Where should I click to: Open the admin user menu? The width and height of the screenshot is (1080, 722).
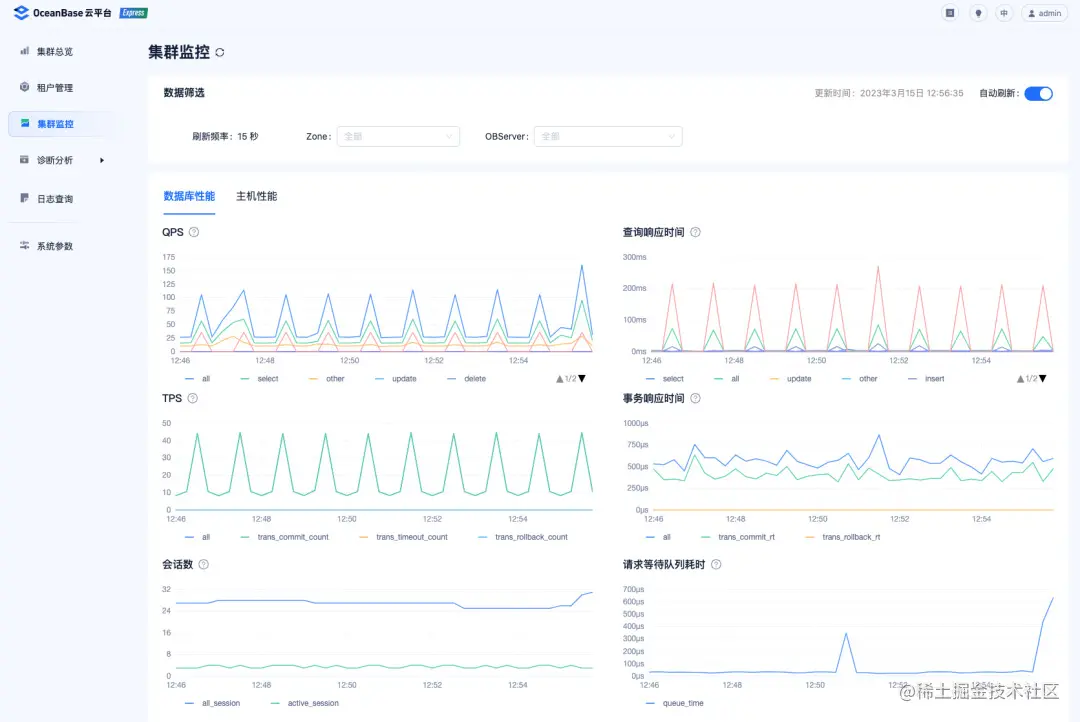pyautogui.click(x=1044, y=13)
